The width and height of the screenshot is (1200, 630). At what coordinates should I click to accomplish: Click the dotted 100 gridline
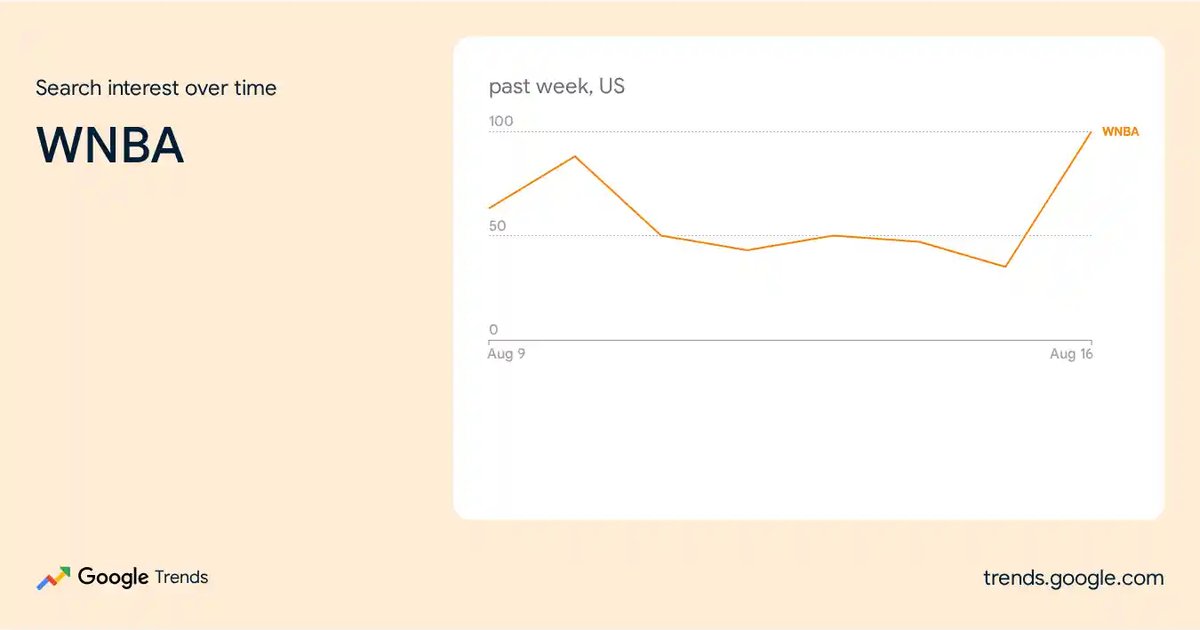pyautogui.click(x=790, y=132)
